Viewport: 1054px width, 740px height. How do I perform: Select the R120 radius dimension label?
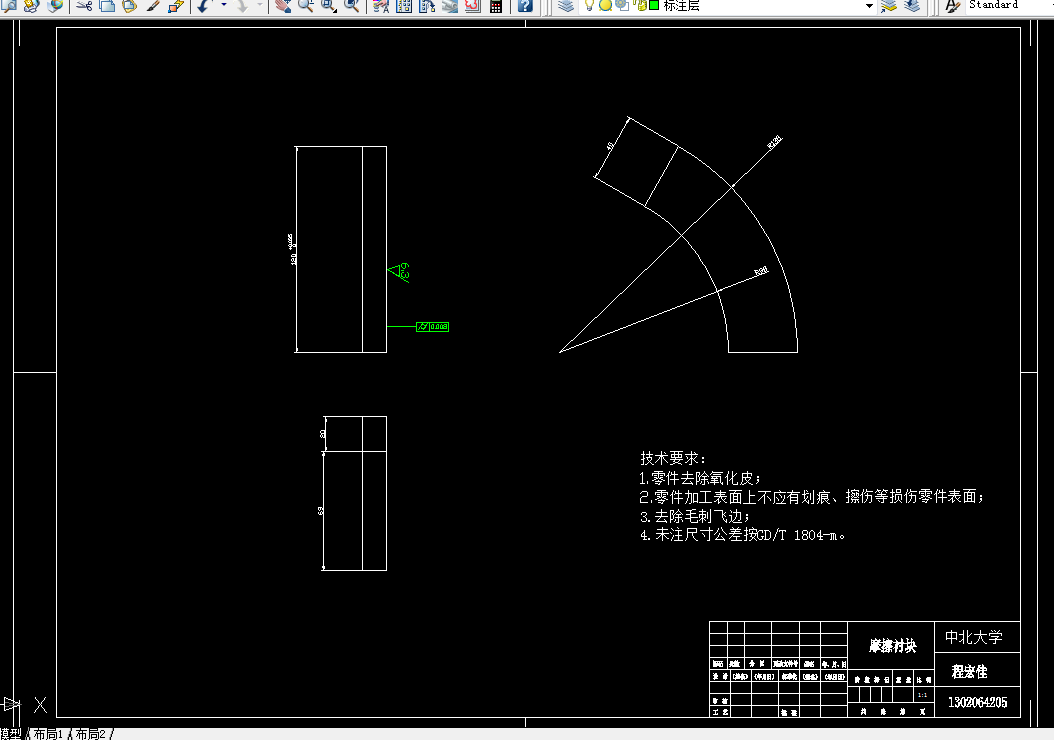774,142
